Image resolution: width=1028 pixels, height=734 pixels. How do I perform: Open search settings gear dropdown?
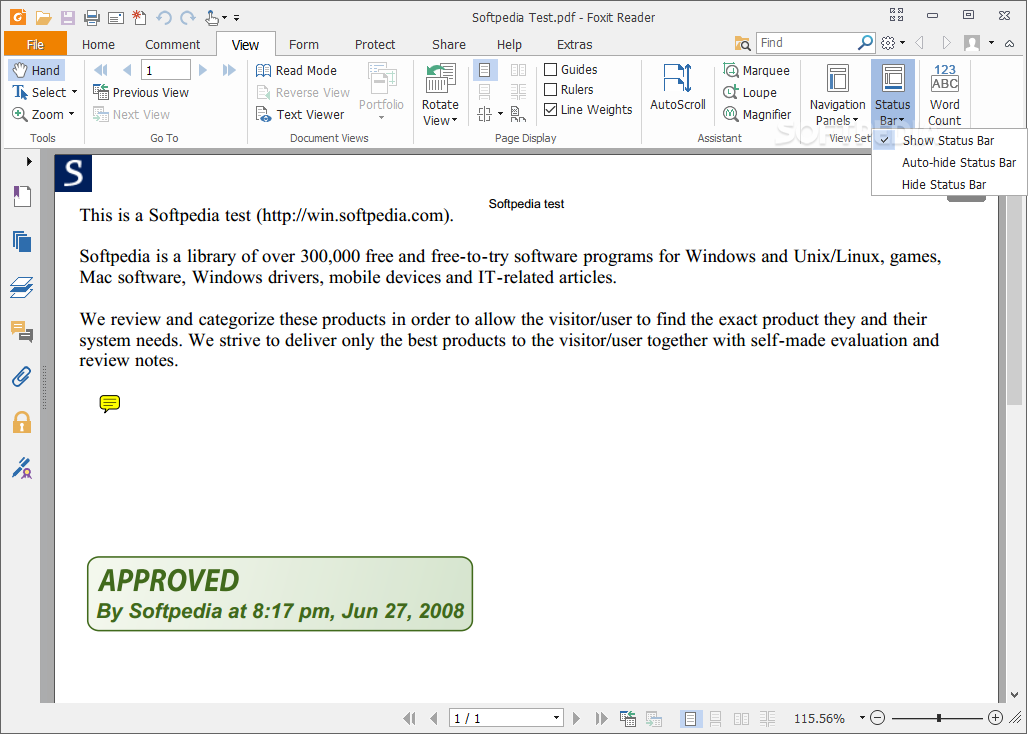tap(892, 43)
